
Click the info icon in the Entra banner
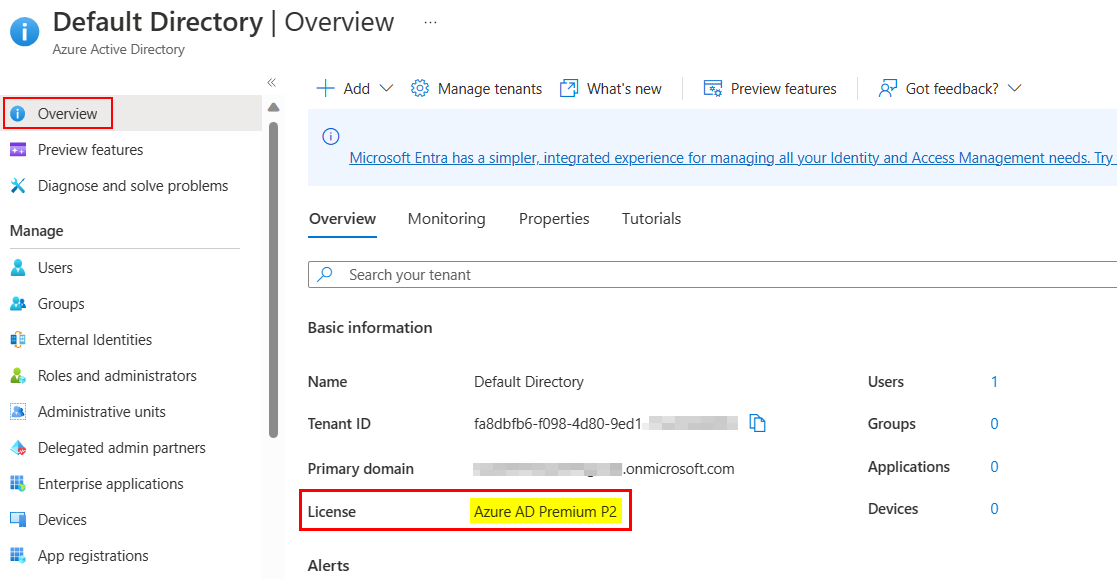331,136
